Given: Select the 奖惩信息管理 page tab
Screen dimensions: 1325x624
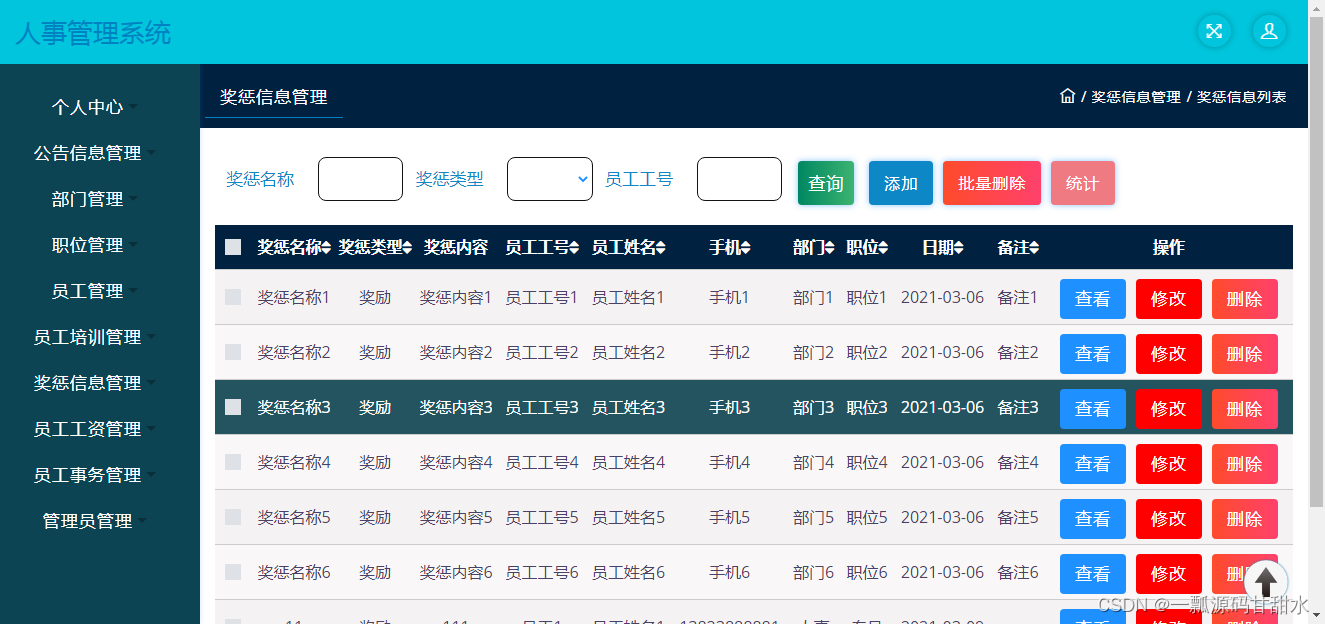Looking at the screenshot, I should click(274, 97).
